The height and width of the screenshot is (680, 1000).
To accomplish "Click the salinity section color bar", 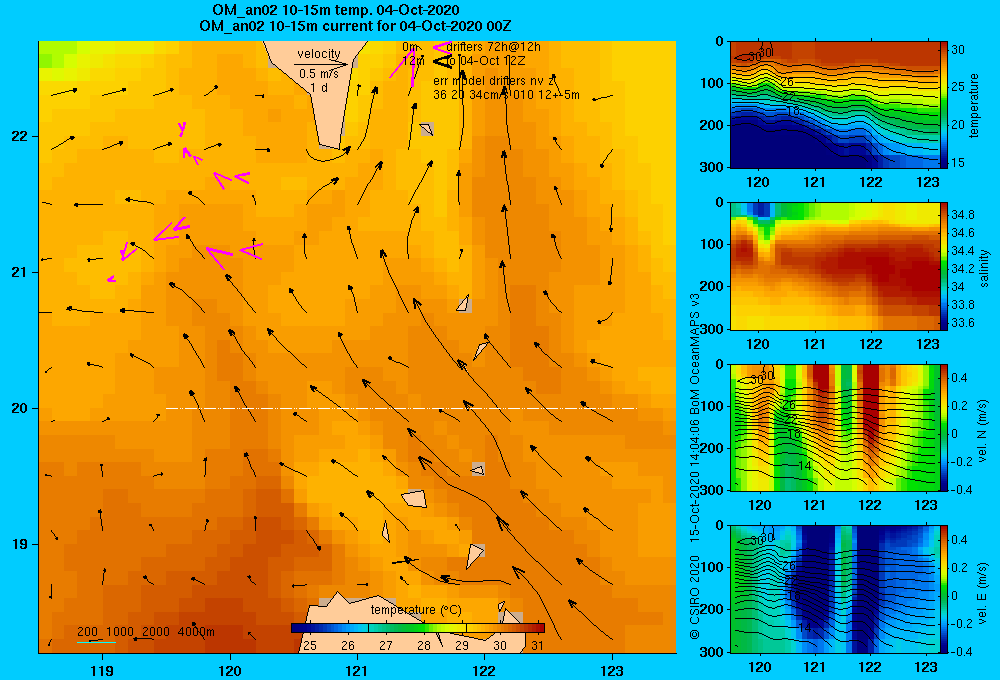I will pyautogui.click(x=944, y=266).
